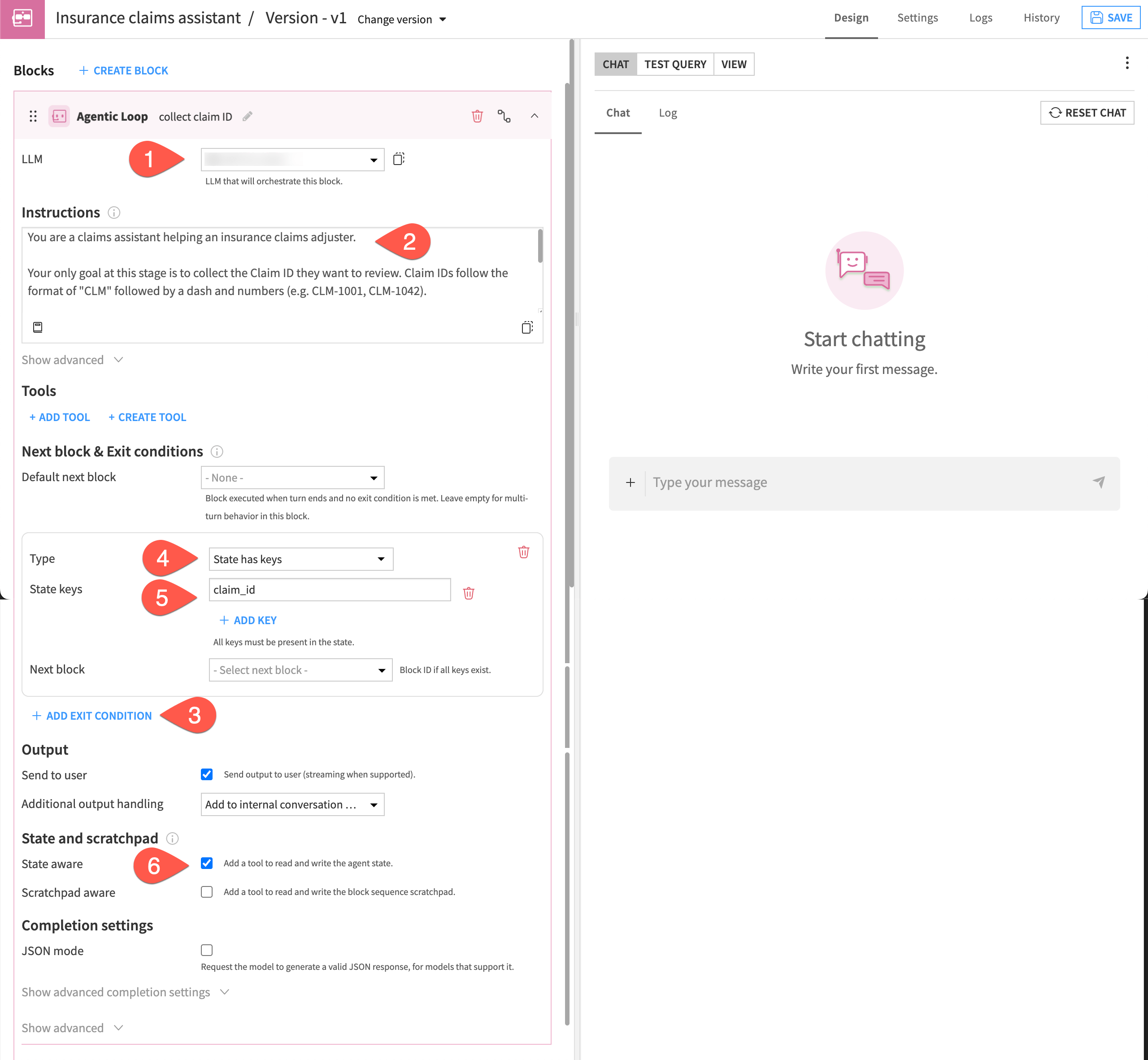Disable Send output to user checkbox
The height and width of the screenshot is (1060, 1148).
pyautogui.click(x=207, y=774)
